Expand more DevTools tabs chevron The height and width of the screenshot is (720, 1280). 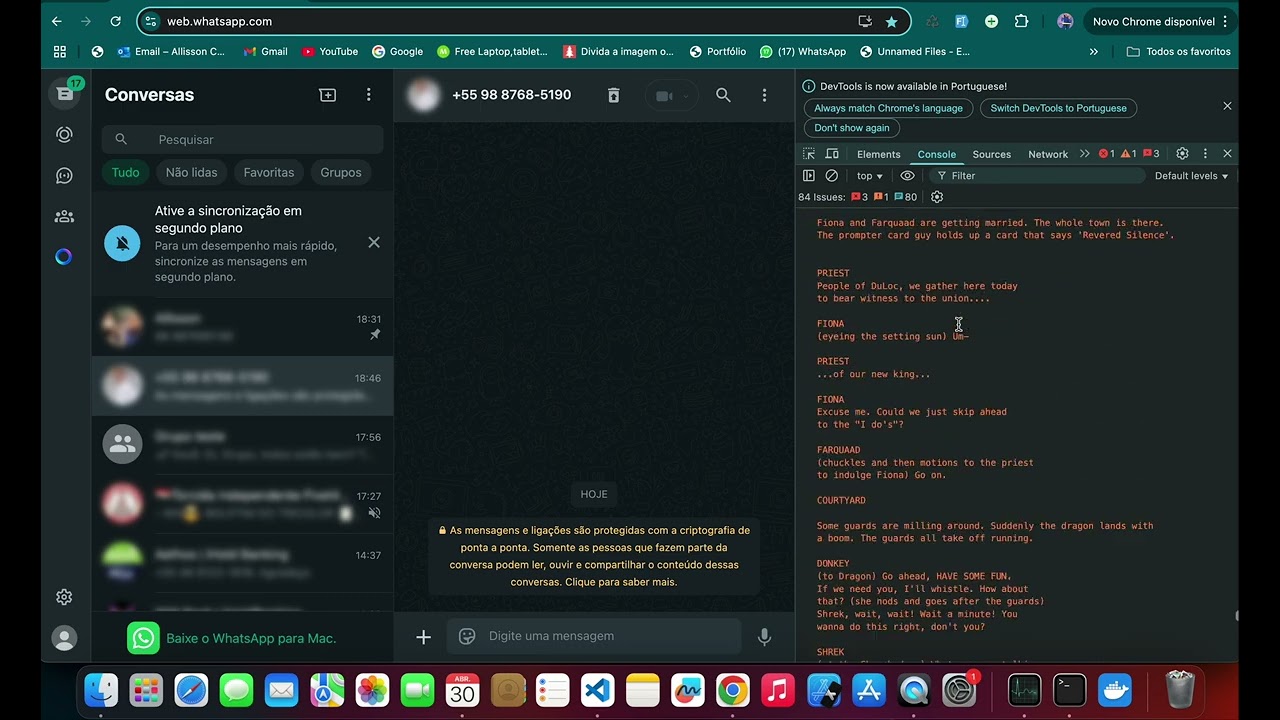point(1085,154)
